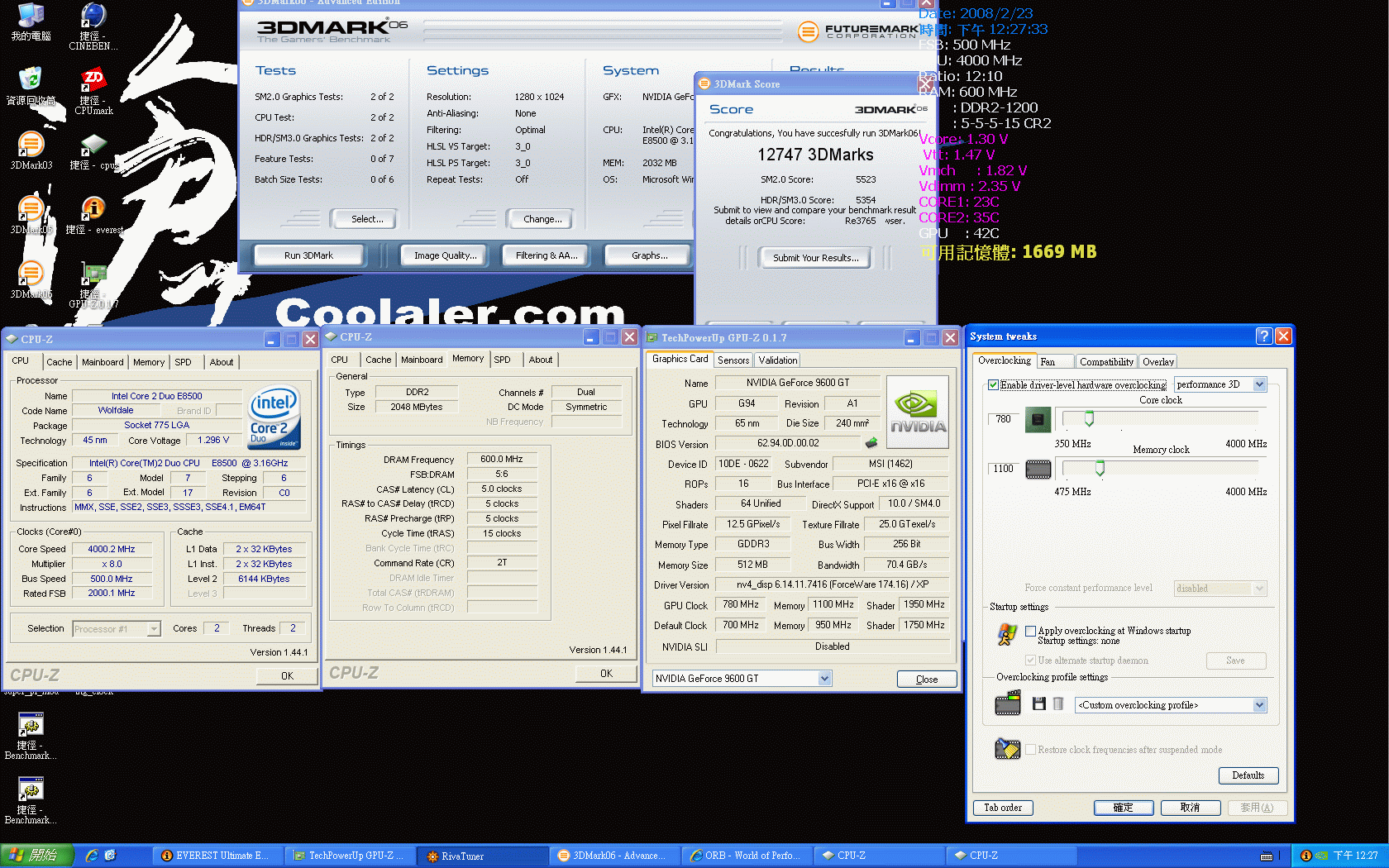Viewport: 1389px width, 868px height.
Task: Click the core clock chip icon in System tweaks
Action: [x=1038, y=420]
